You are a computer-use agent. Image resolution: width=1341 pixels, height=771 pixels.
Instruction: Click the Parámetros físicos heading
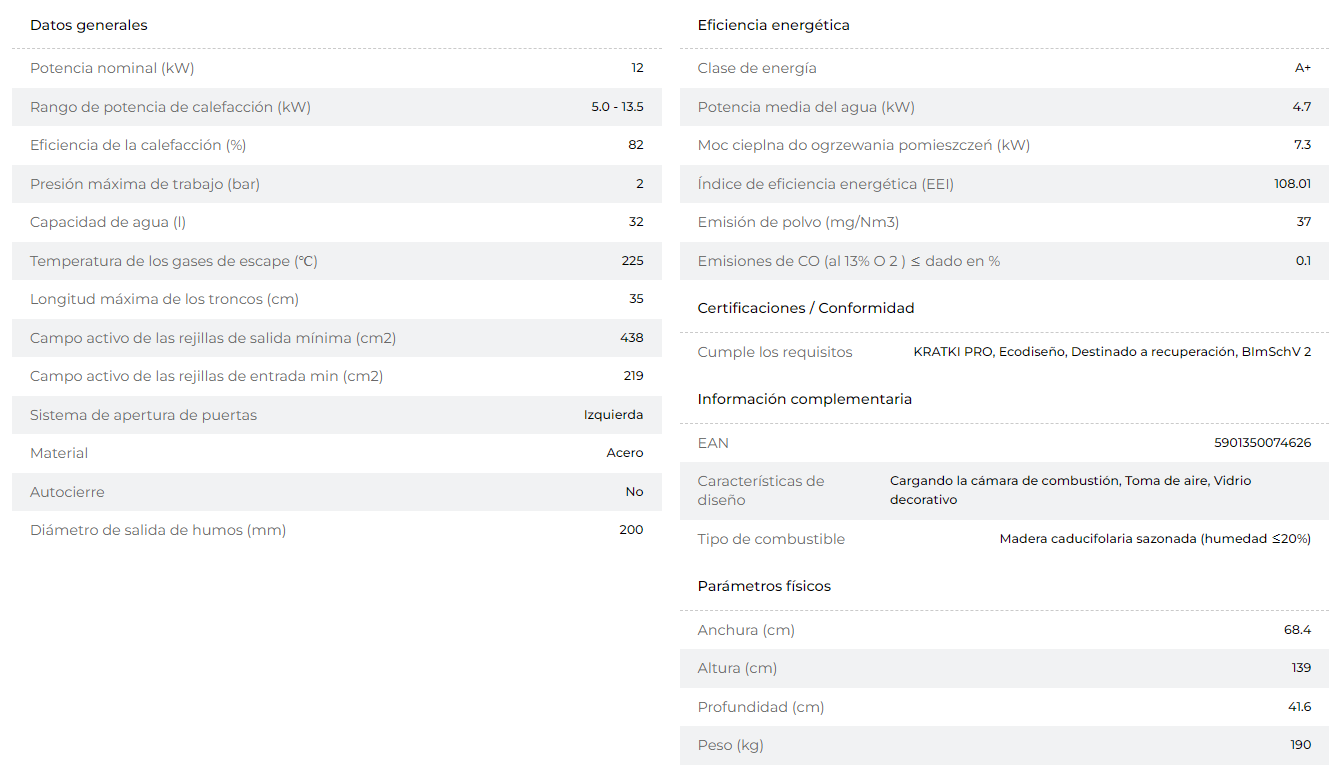pyautogui.click(x=764, y=586)
